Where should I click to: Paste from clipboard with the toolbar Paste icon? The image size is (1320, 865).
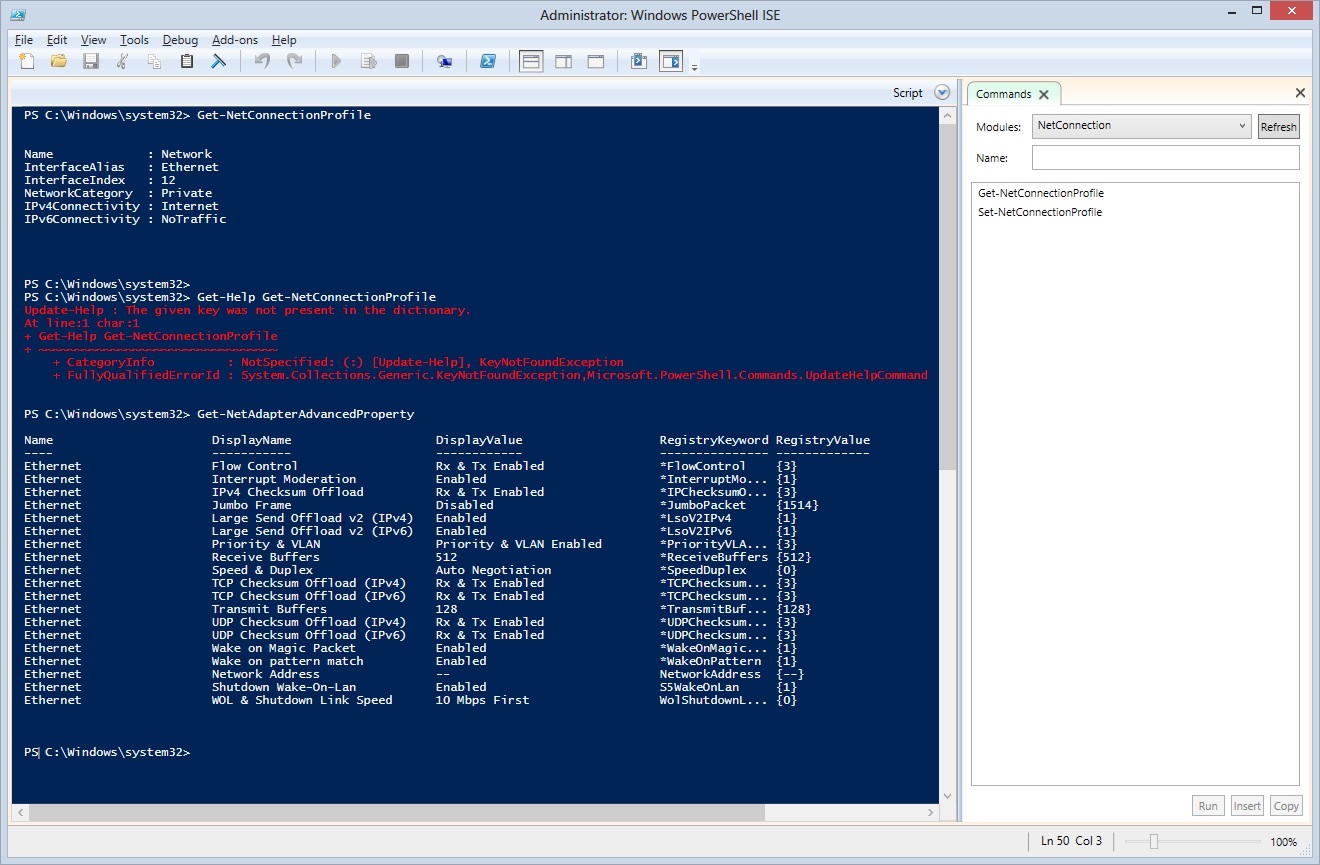coord(187,62)
